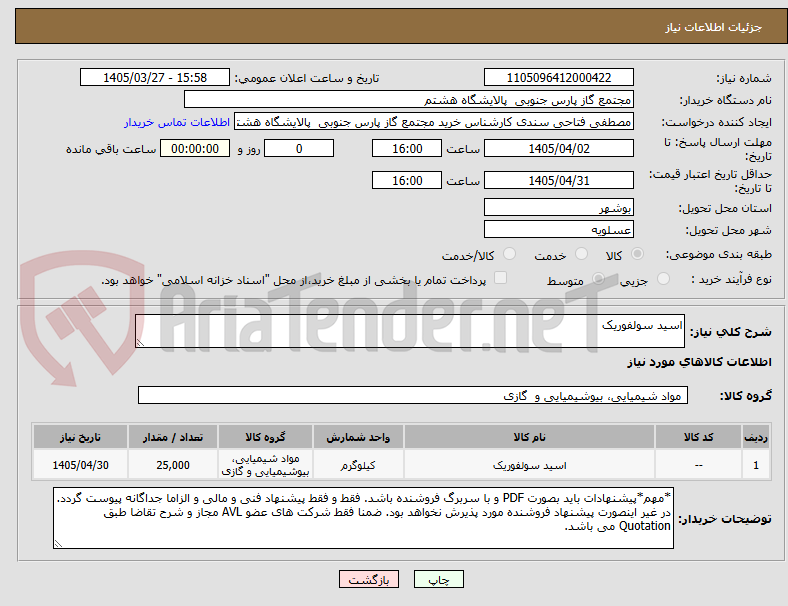This screenshot has width=788, height=606.
Task: Click the resize handle of شرح کلی نیاز box
Action: coord(140,343)
